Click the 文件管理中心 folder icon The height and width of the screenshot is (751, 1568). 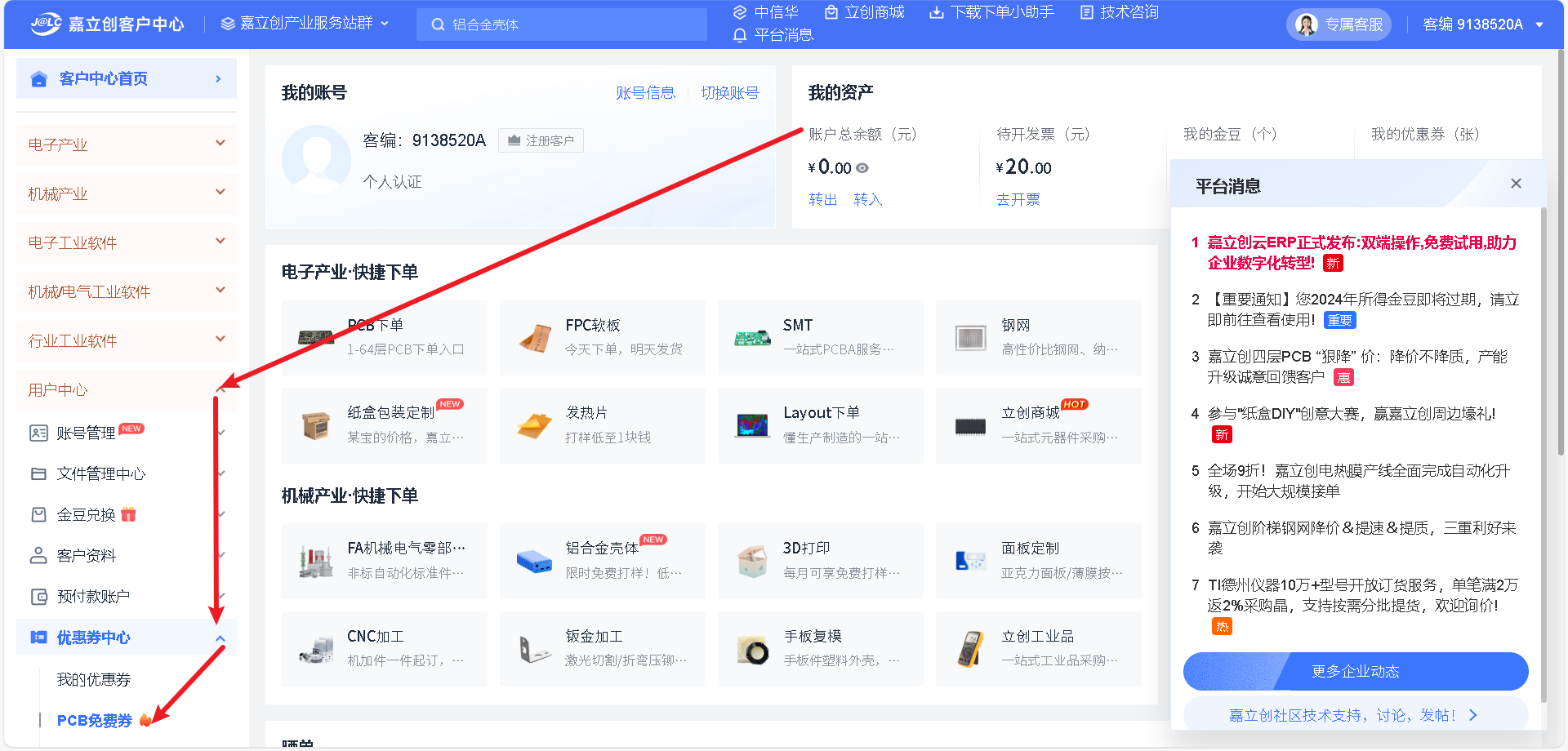coord(38,473)
